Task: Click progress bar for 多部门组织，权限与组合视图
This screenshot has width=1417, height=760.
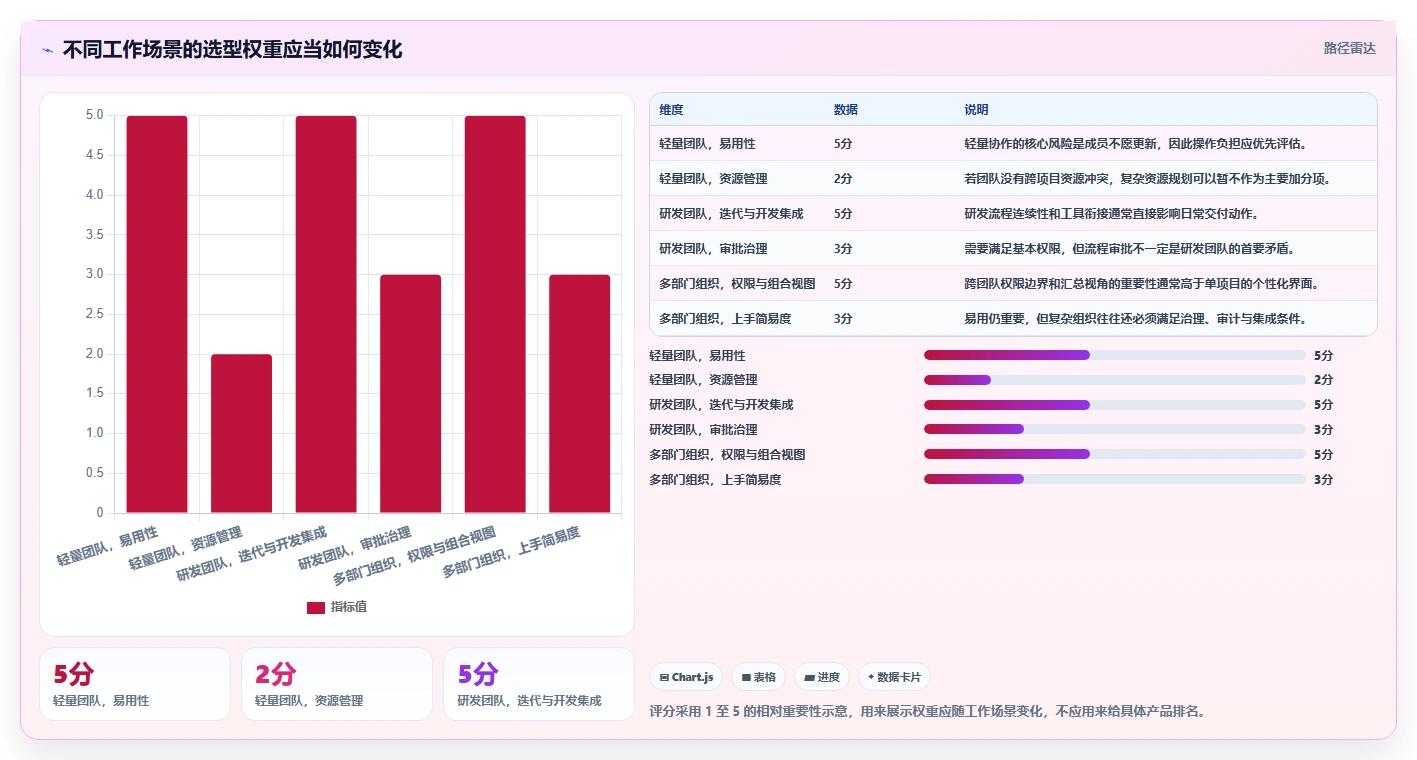Action: tap(1115, 454)
